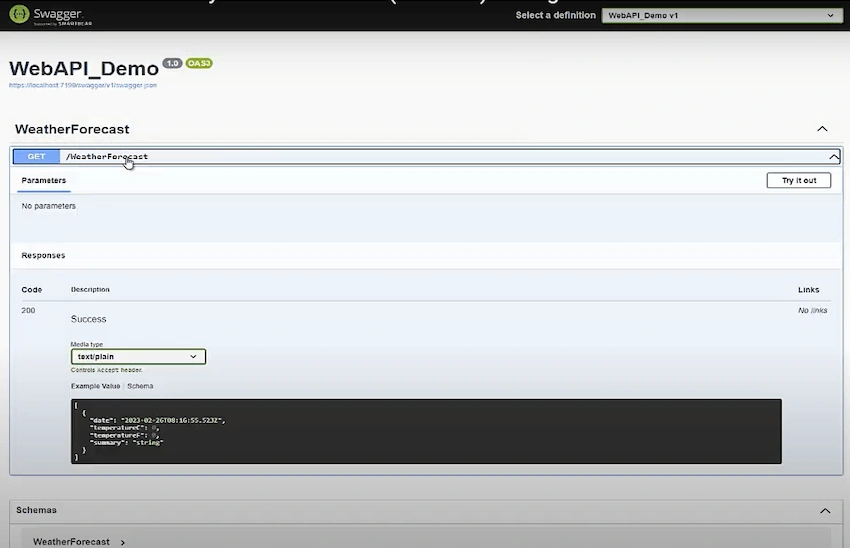Click the Success description text
Screen dimensions: 850x548
[x=88, y=319]
